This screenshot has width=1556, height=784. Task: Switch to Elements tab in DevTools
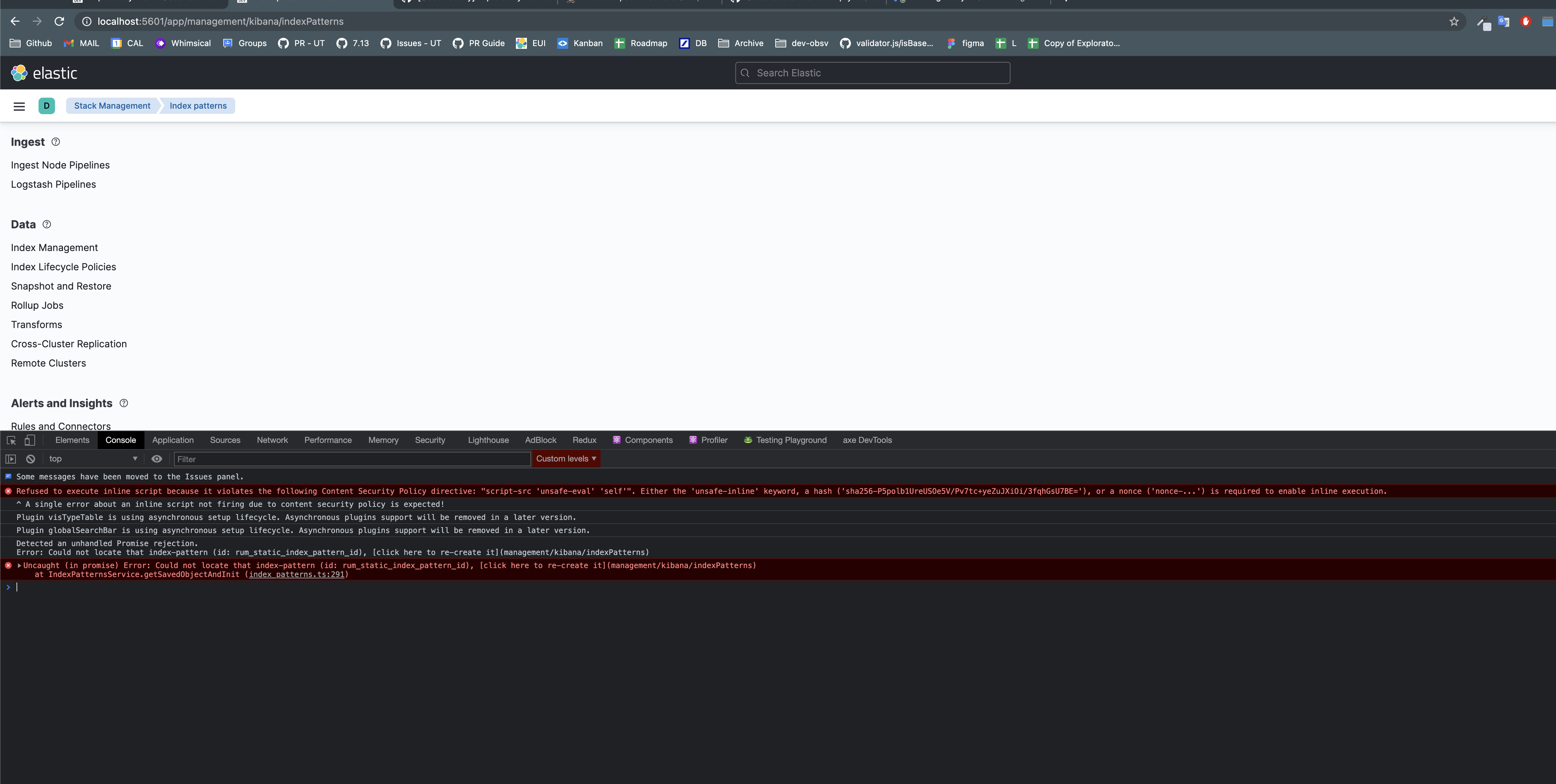coord(73,440)
